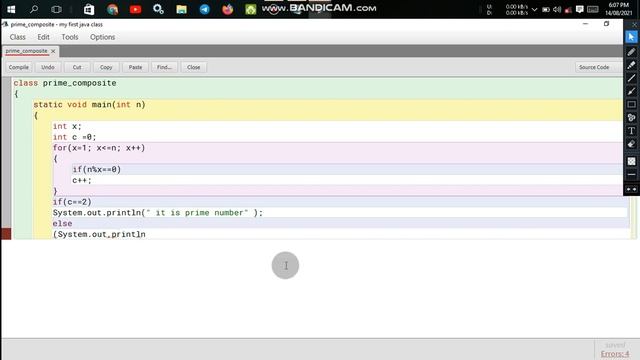Collapse the drawing toolbar with double arrows
640x360 pixels.
point(631,189)
